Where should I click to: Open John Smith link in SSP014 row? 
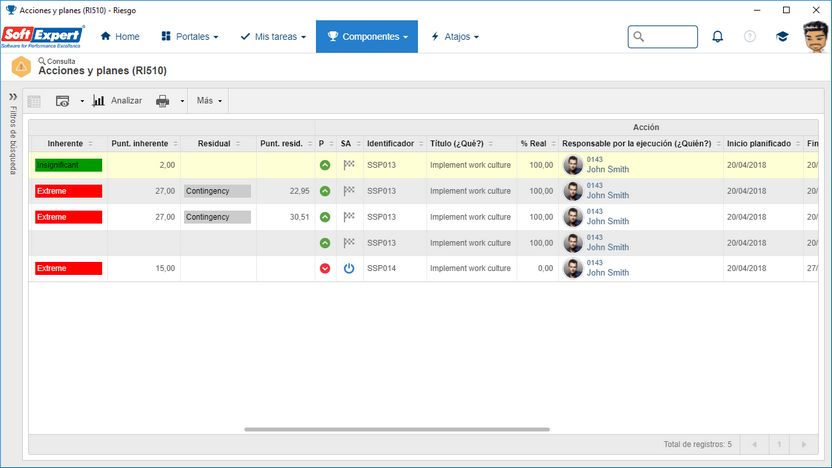608,273
